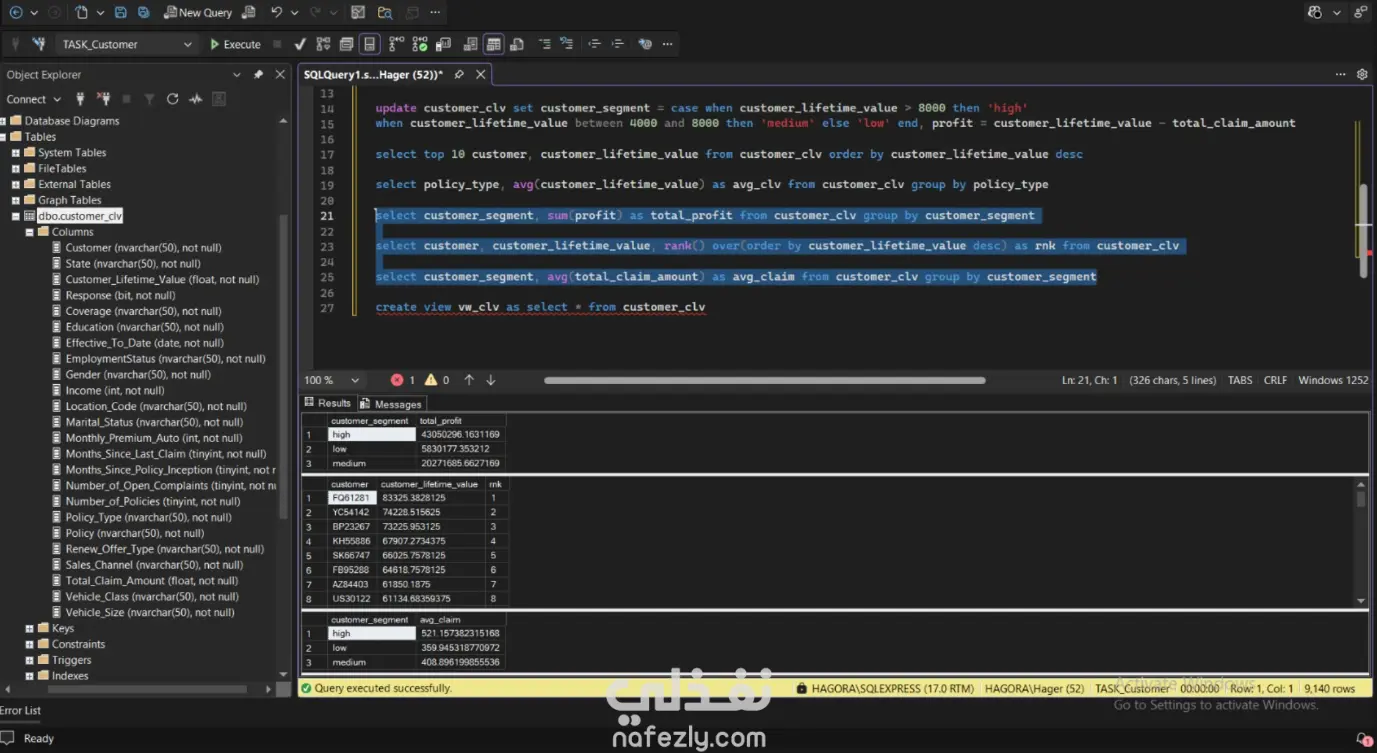Screen dimensions: 1377x753
Task: Open the Query Options icon
Action: point(346,44)
